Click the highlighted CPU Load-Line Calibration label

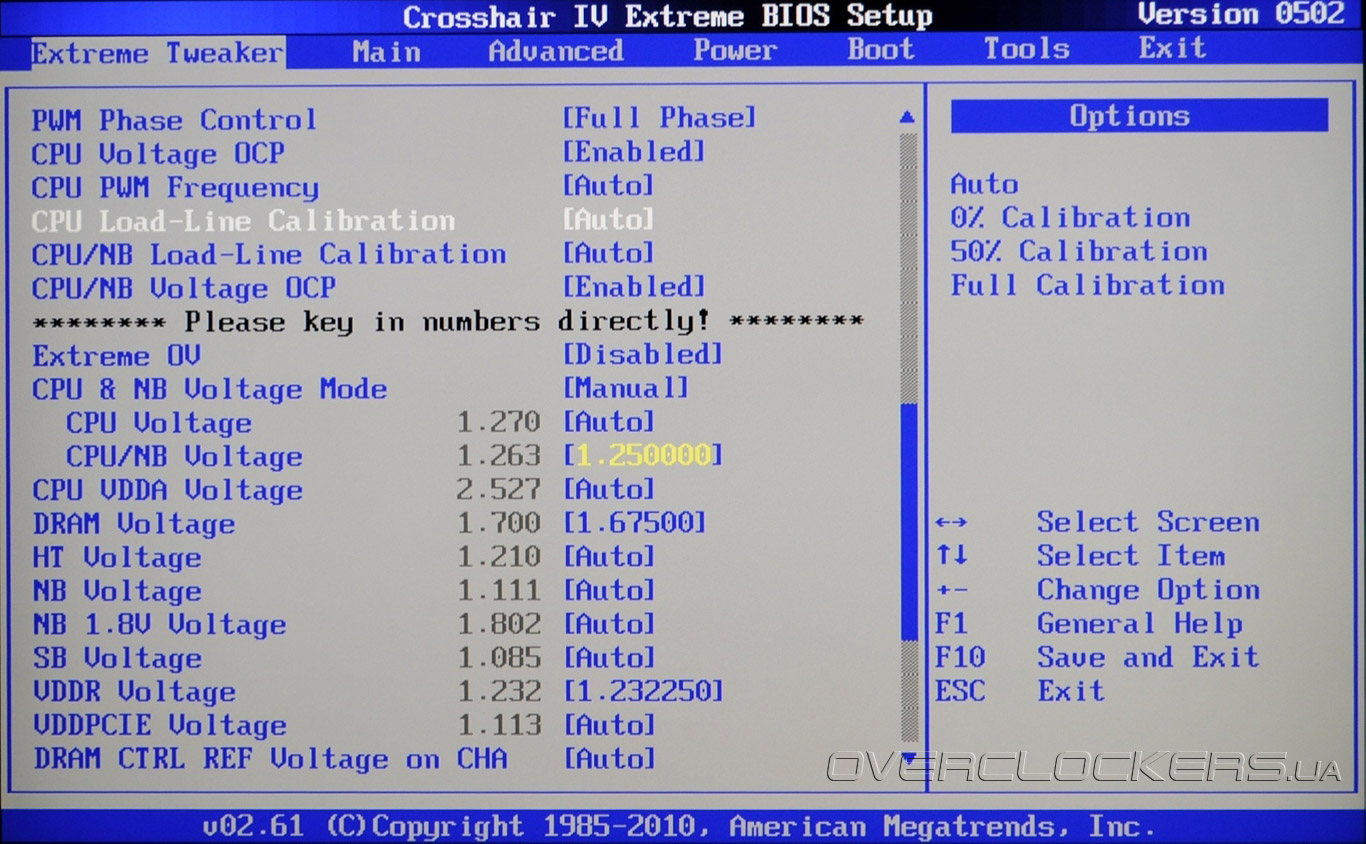tap(243, 220)
